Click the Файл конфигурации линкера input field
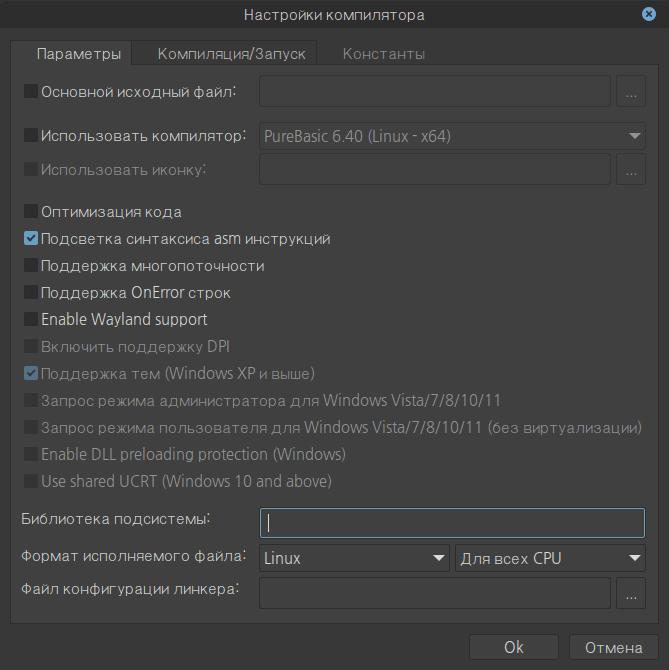The width and height of the screenshot is (669, 670). (434, 594)
